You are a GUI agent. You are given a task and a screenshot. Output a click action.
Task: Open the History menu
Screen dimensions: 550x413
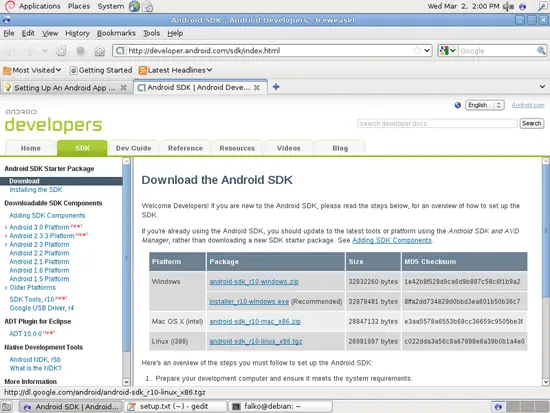(78, 33)
